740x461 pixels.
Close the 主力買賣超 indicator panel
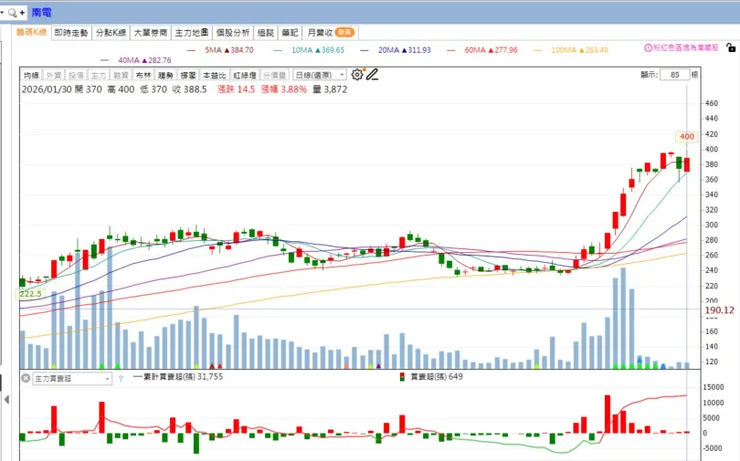(x=26, y=378)
